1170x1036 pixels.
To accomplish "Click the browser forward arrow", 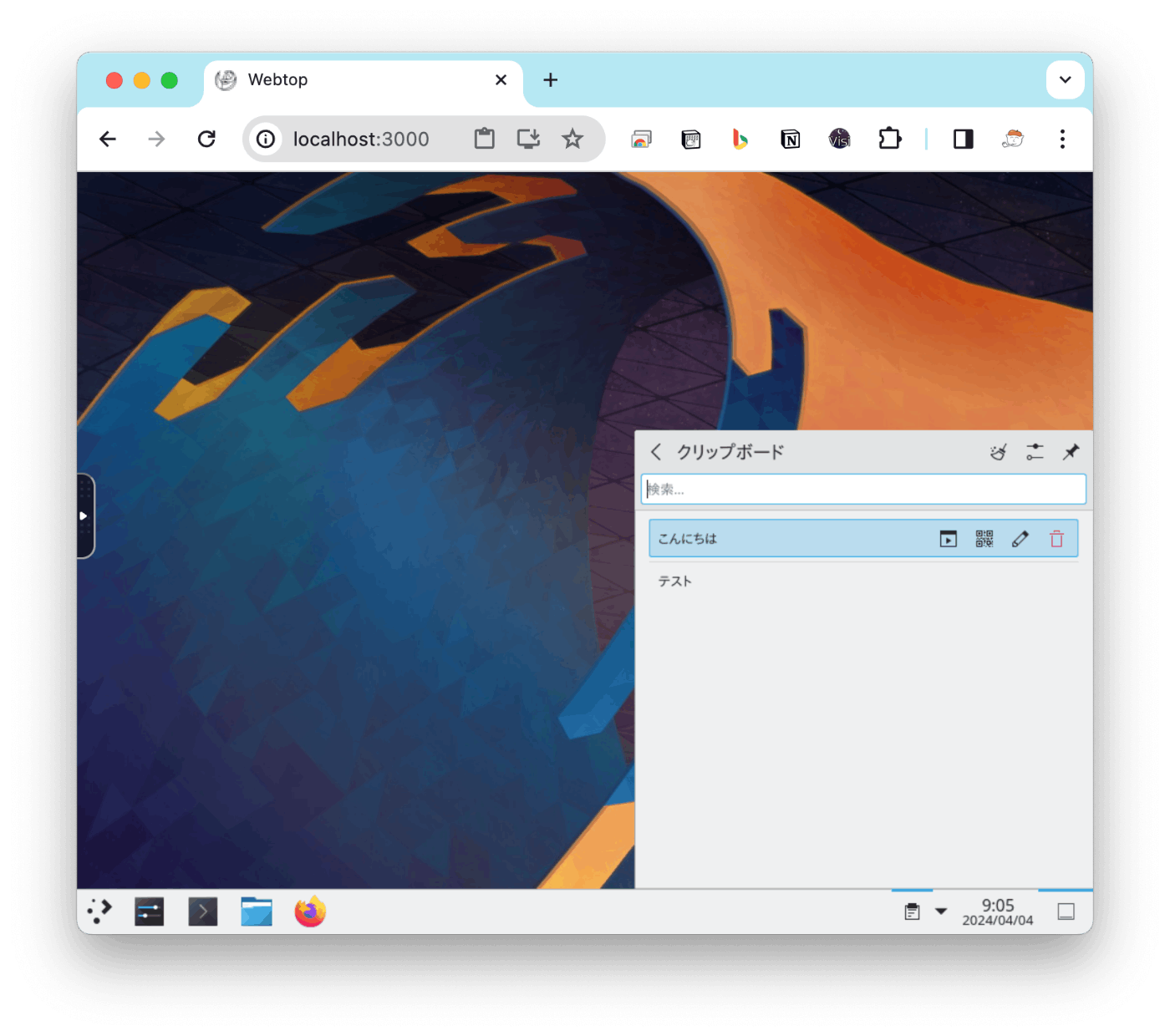I will [156, 140].
